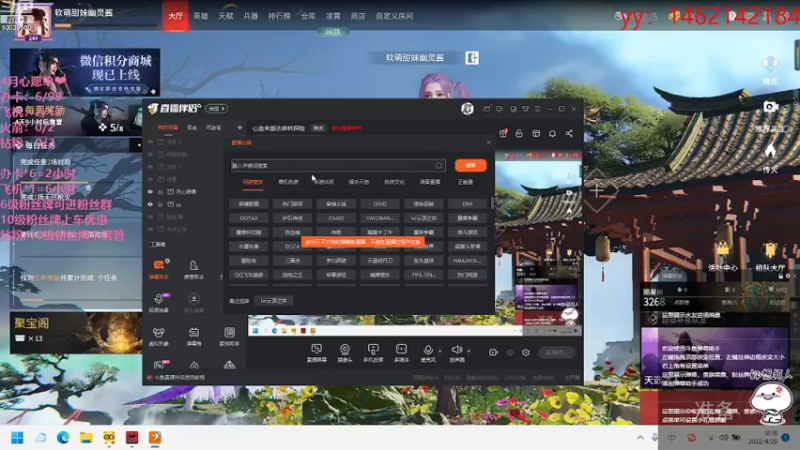
Task: Open the hamburger menu in the companion title bar
Action: pos(537,109)
